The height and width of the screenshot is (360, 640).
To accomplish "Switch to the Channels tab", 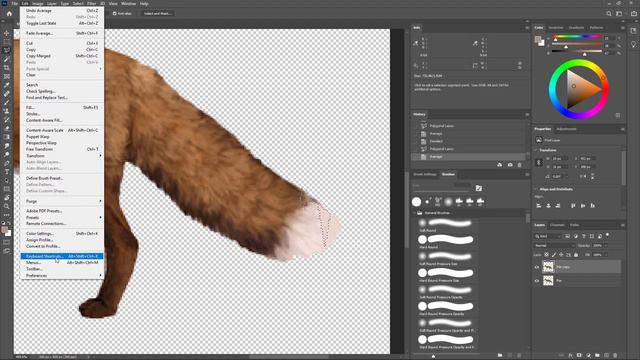I will [557, 225].
